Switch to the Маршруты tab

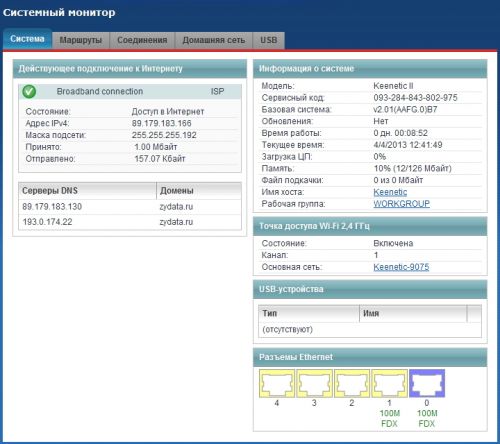(81, 40)
